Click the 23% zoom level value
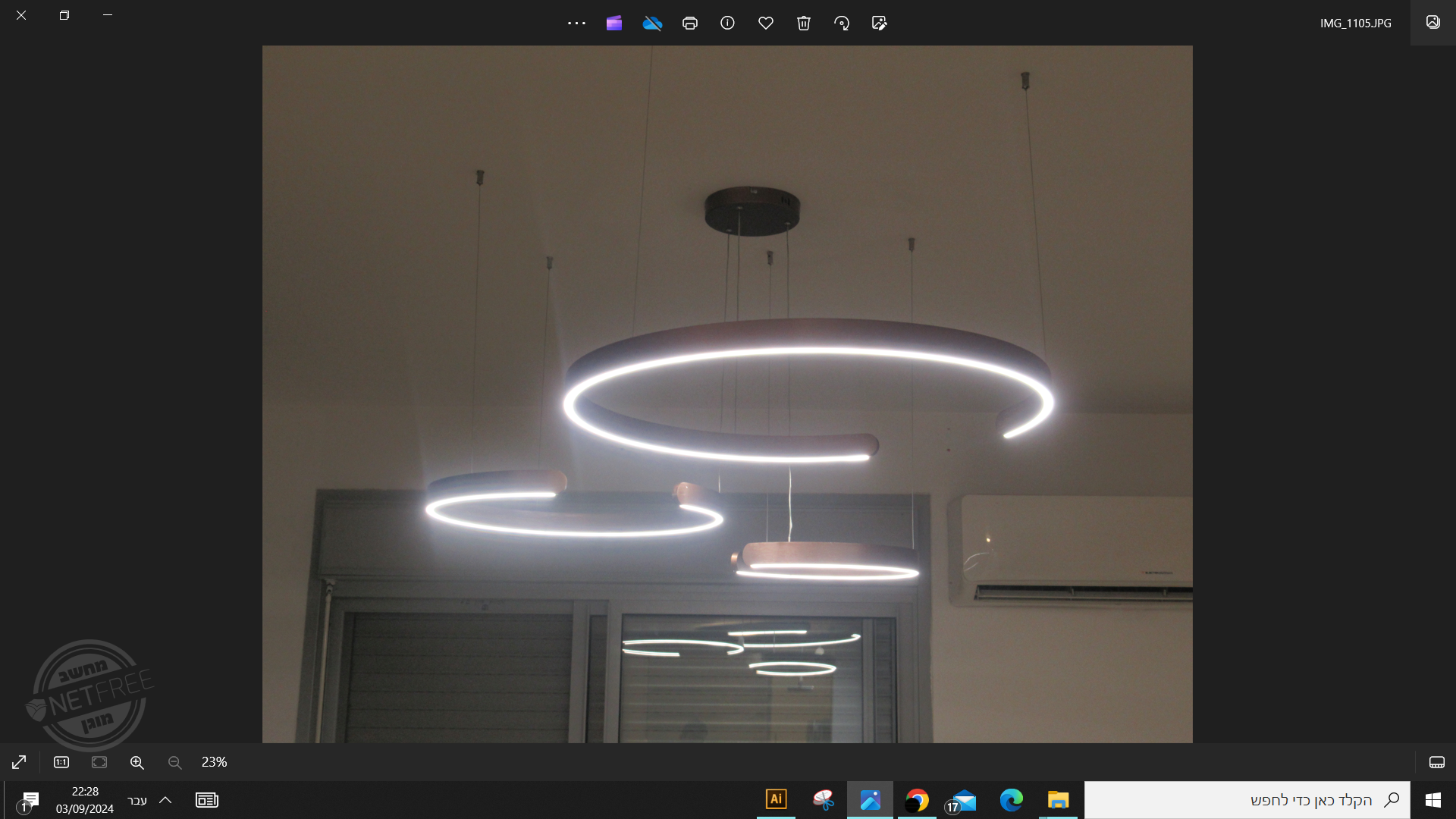Viewport: 1456px width, 819px height. point(214,762)
